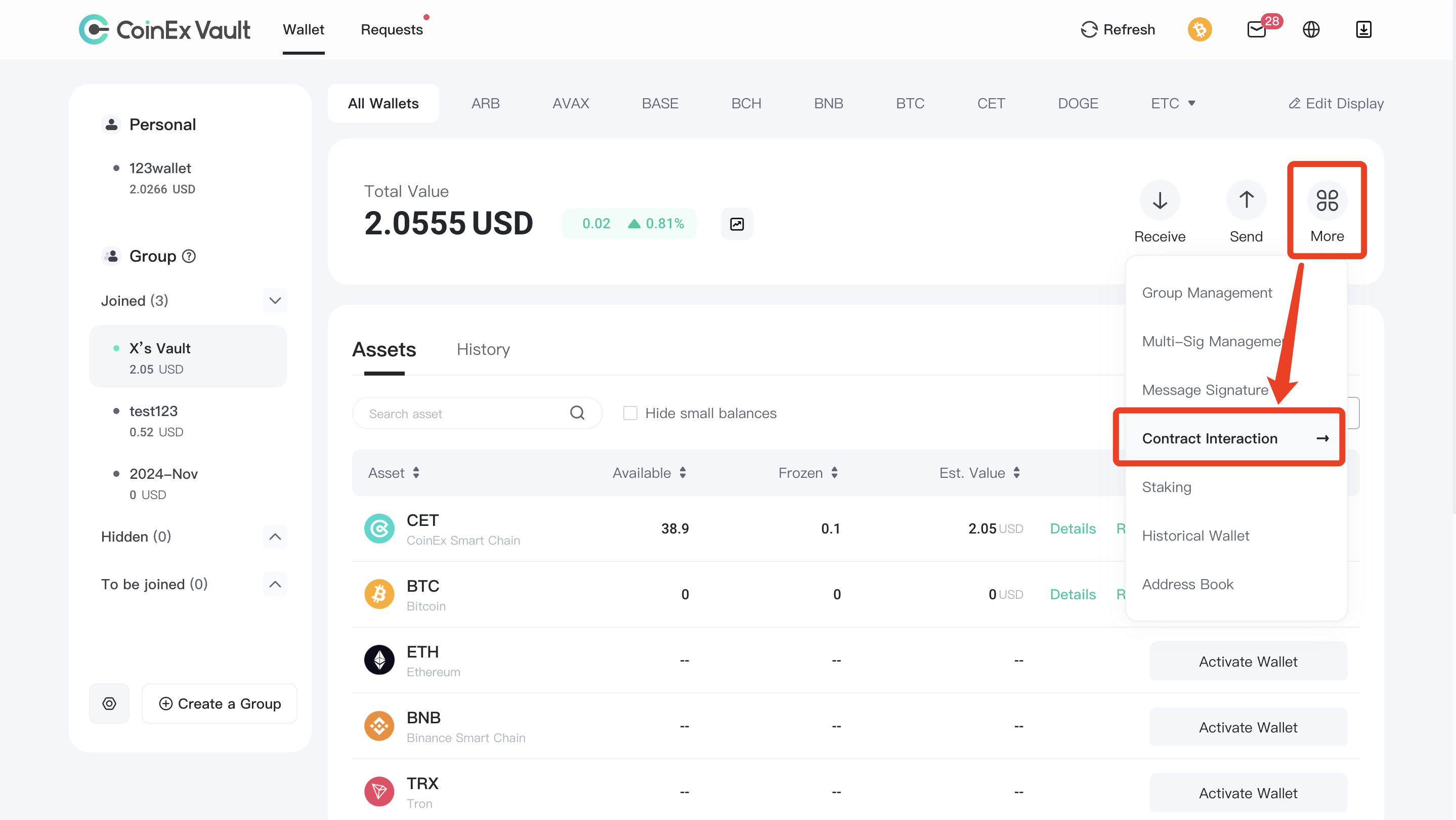This screenshot has width=1456, height=820.
Task: Click the TRX coin icon
Action: pyautogui.click(x=379, y=792)
